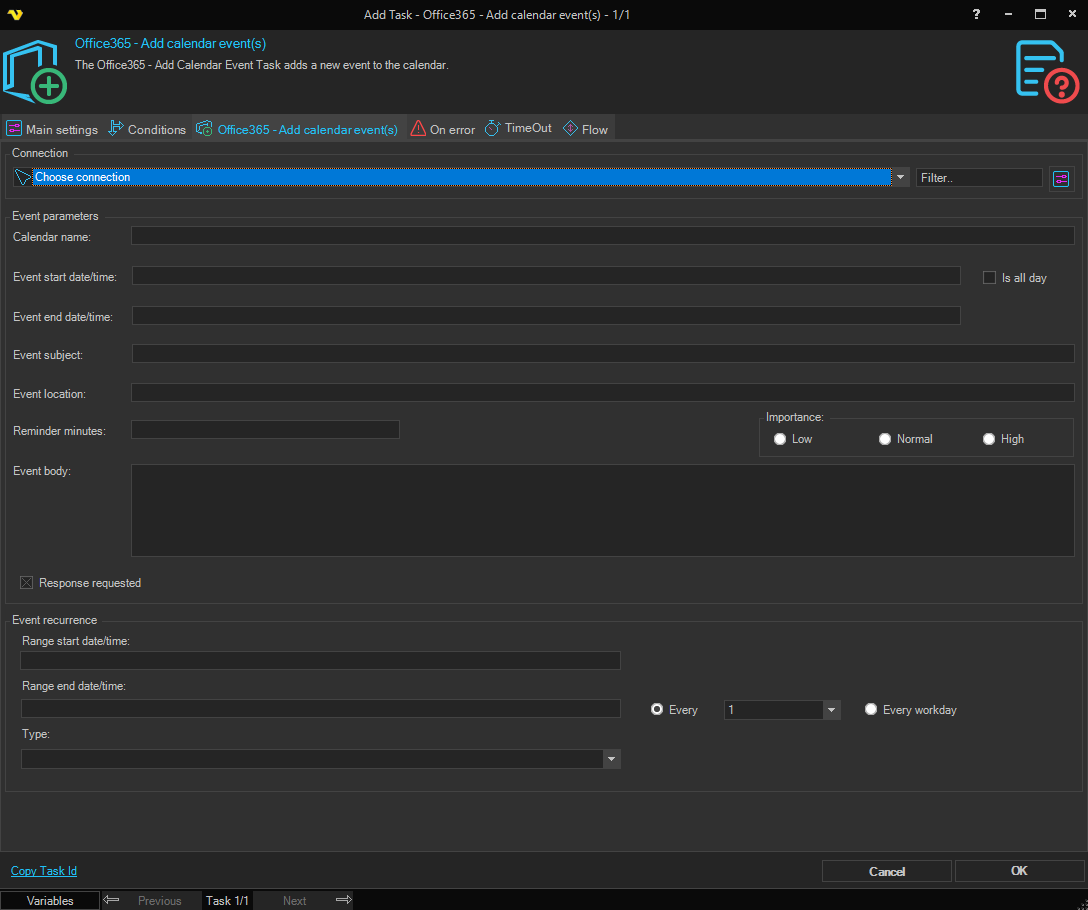Select Normal importance radio button
The image size is (1088, 910).
tap(885, 439)
